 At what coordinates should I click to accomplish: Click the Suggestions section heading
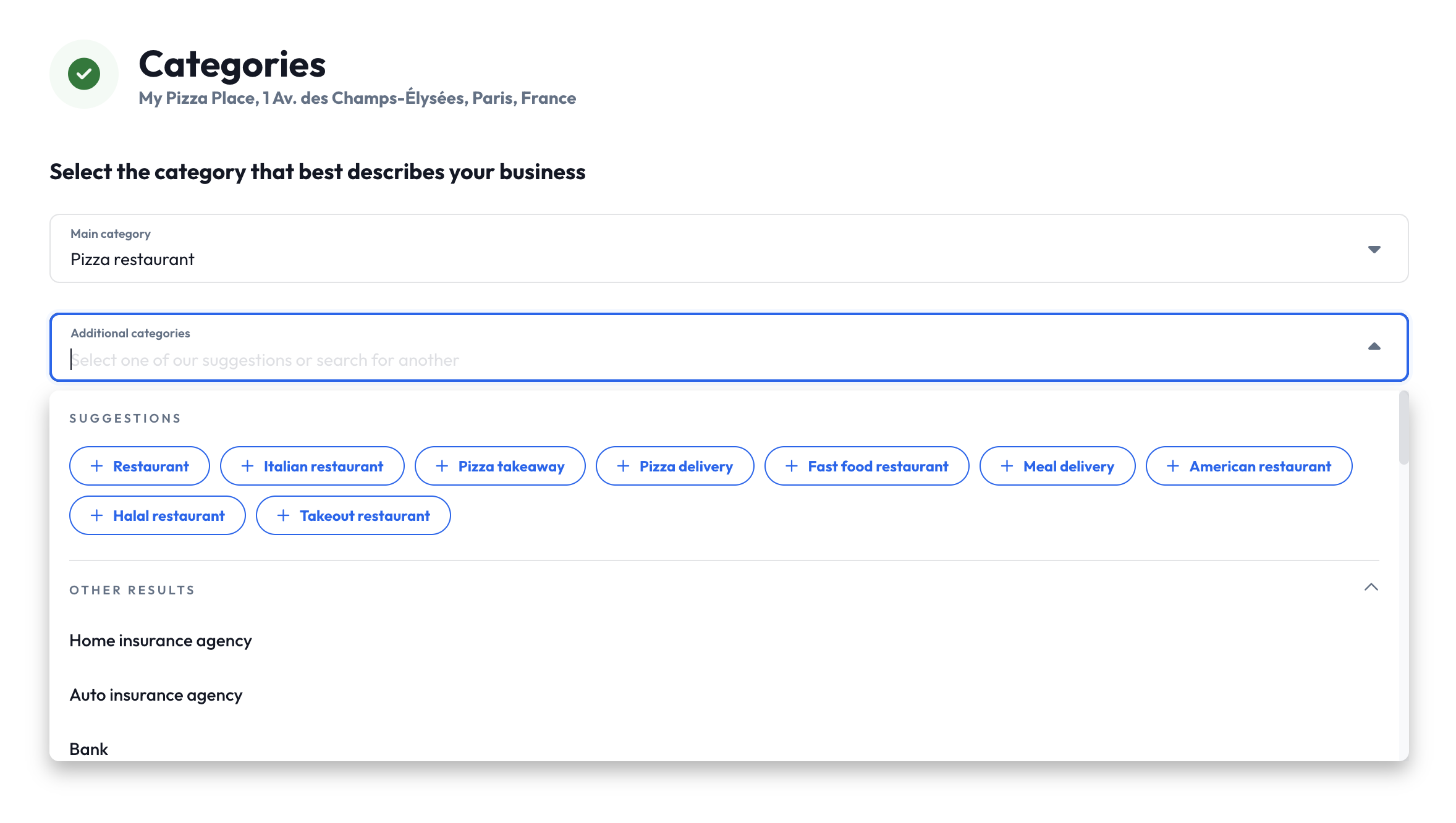[x=125, y=418]
